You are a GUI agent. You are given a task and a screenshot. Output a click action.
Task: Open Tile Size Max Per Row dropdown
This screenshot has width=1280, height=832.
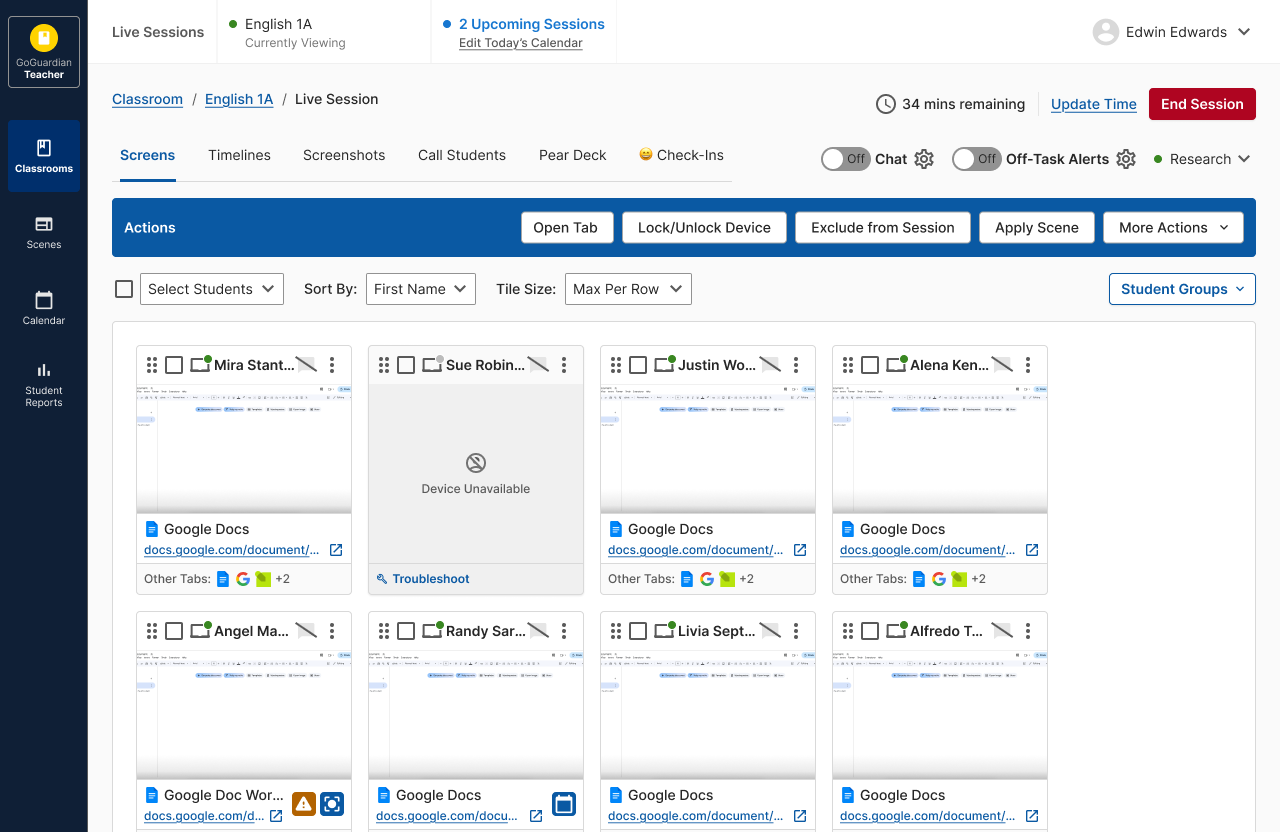pos(628,289)
